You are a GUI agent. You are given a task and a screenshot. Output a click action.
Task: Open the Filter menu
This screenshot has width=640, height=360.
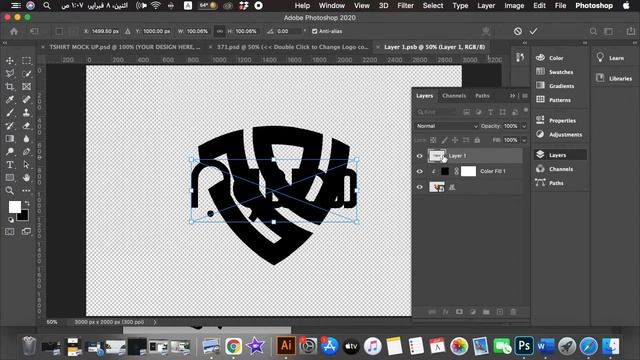405,6
